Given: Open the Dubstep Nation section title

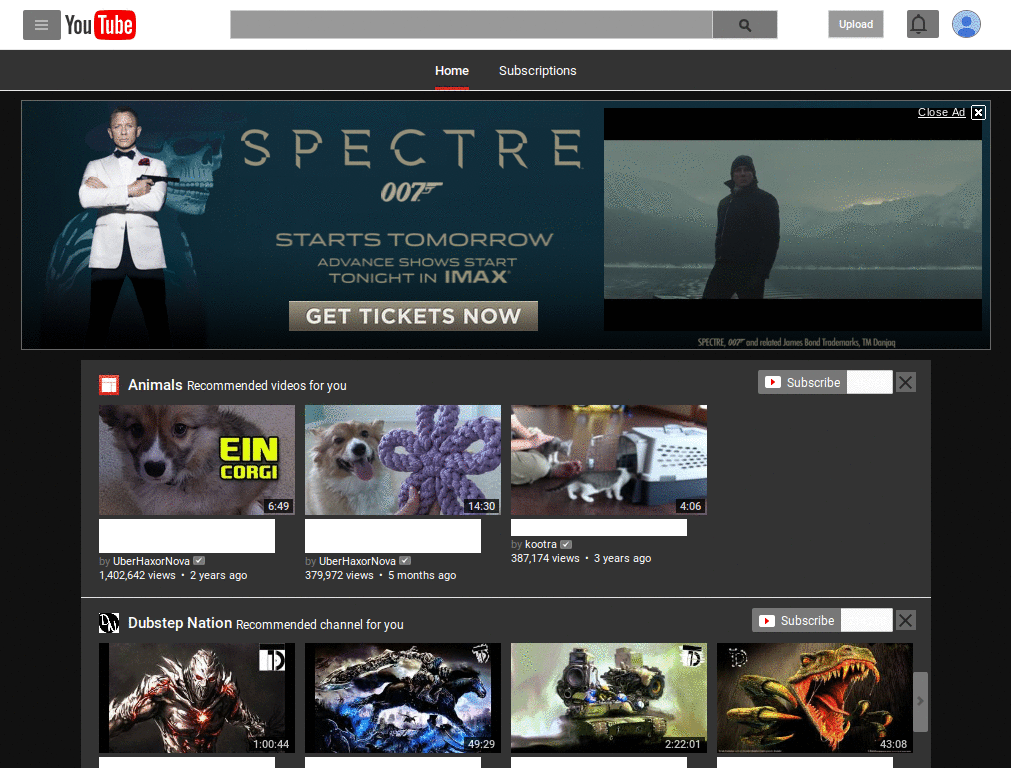Looking at the screenshot, I should point(180,623).
